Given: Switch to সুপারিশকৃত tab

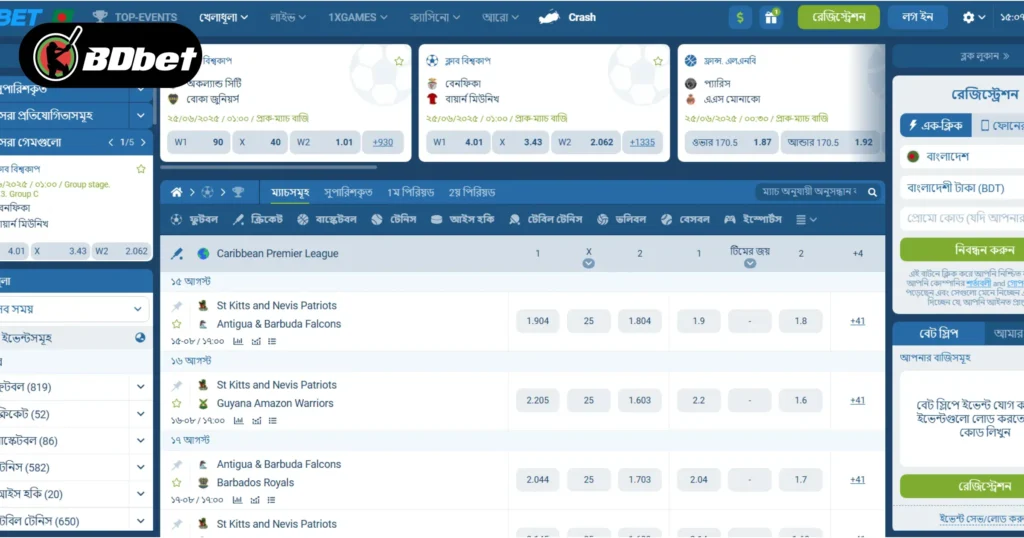Looking at the screenshot, I should coord(348,192).
